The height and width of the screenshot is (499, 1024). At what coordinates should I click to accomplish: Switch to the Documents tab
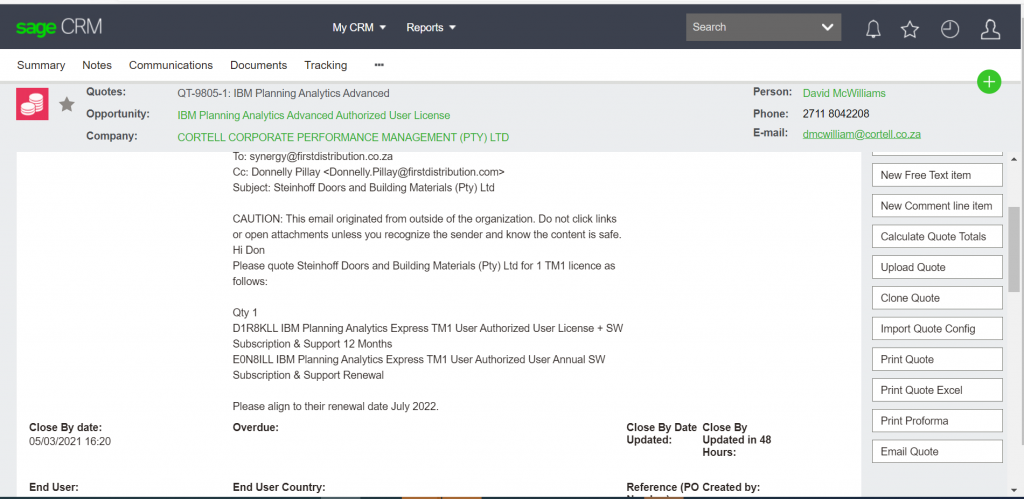258,65
